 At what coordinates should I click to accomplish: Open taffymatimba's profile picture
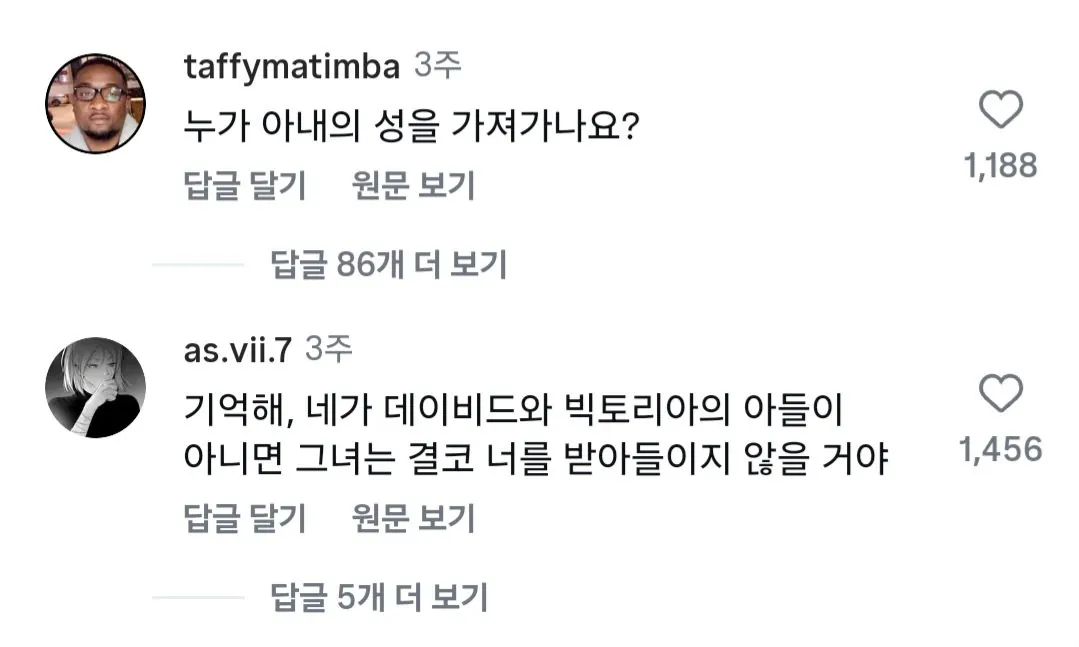pyautogui.click(x=97, y=104)
